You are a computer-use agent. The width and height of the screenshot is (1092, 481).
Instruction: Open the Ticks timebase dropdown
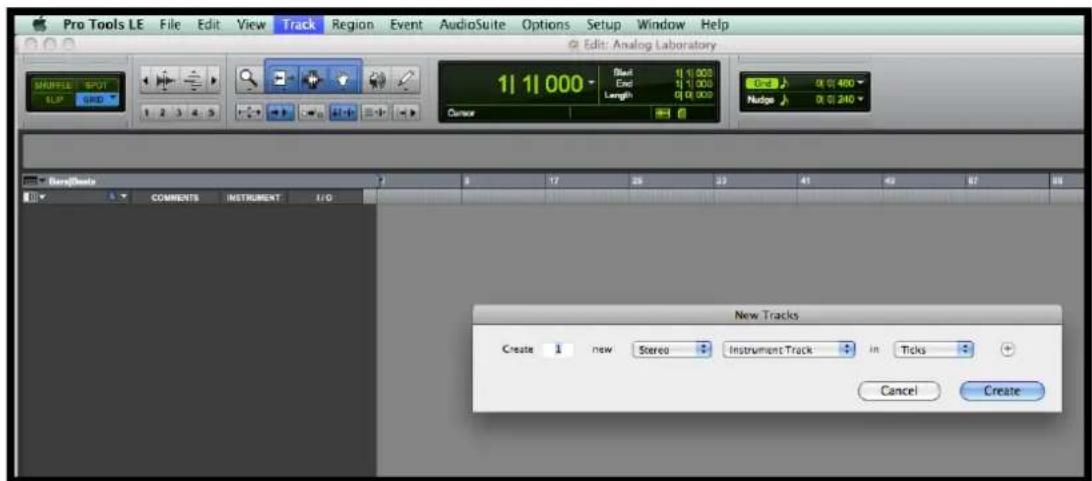pyautogui.click(x=933, y=350)
